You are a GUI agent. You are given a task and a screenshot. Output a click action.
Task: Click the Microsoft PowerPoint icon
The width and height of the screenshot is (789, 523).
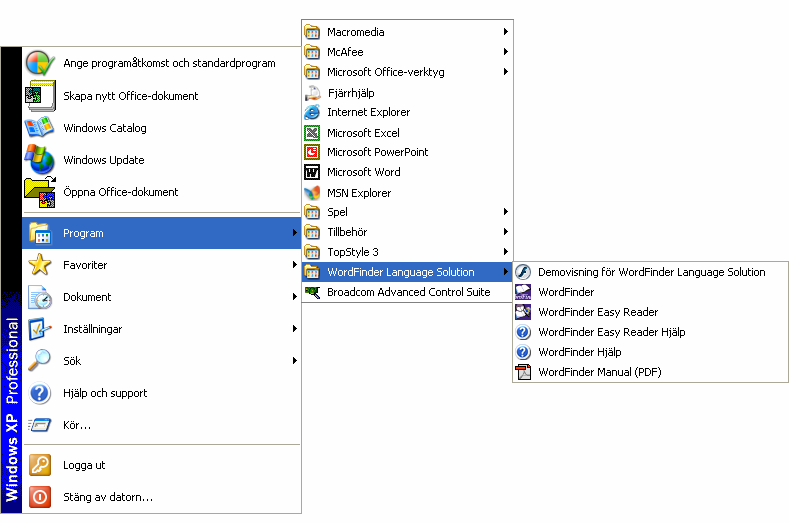tap(312, 152)
